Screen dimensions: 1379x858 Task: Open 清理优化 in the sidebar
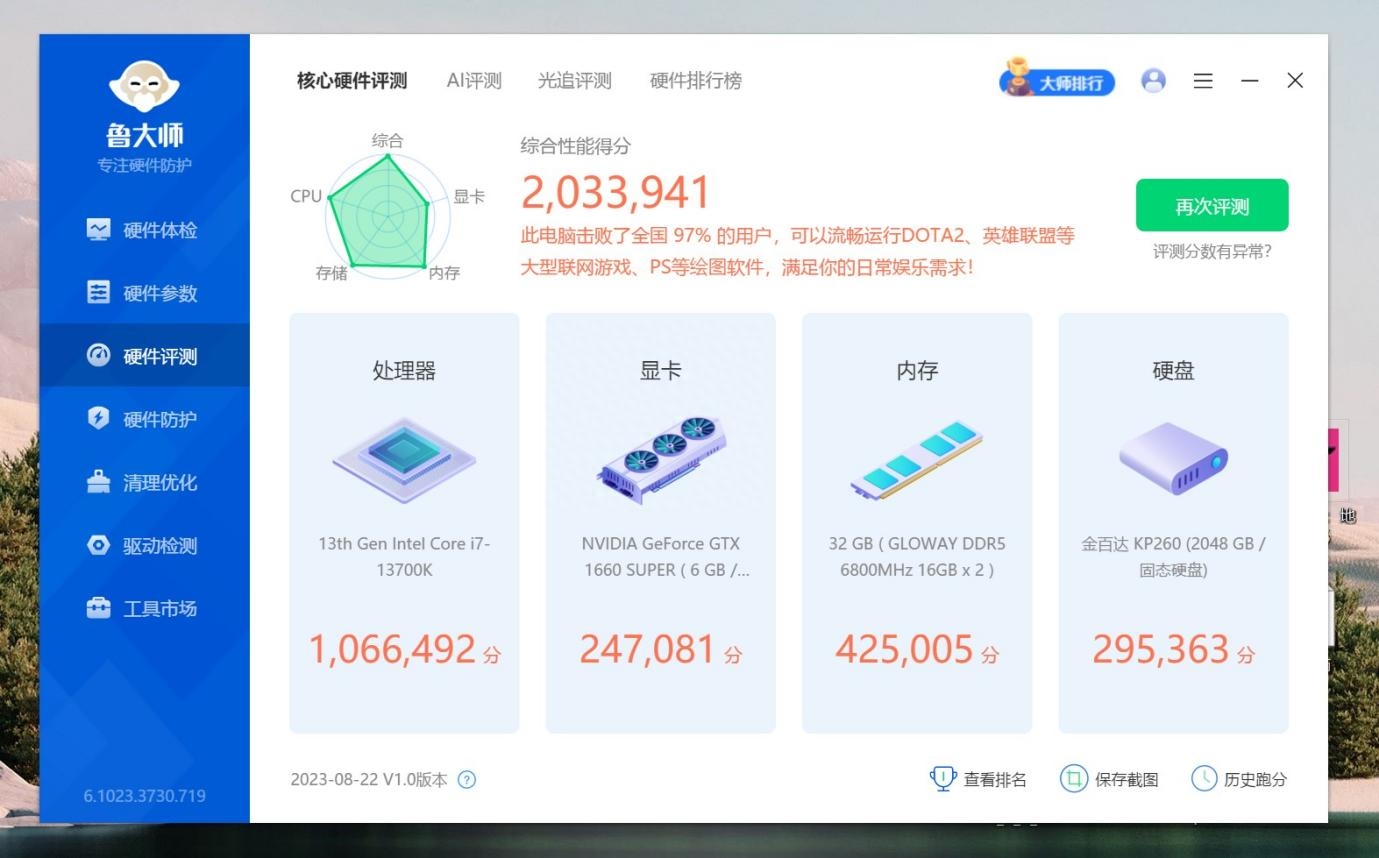pyautogui.click(x=144, y=482)
